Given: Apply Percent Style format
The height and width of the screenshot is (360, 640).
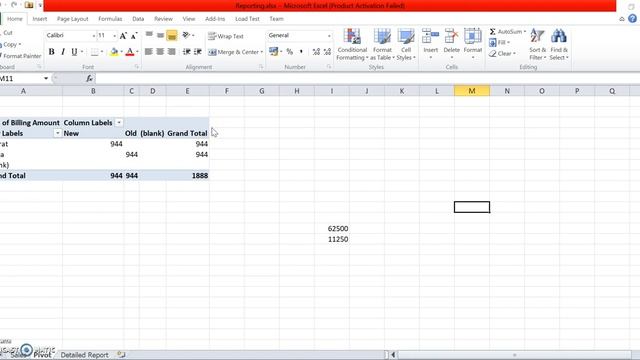Looking at the screenshot, I should [x=290, y=52].
